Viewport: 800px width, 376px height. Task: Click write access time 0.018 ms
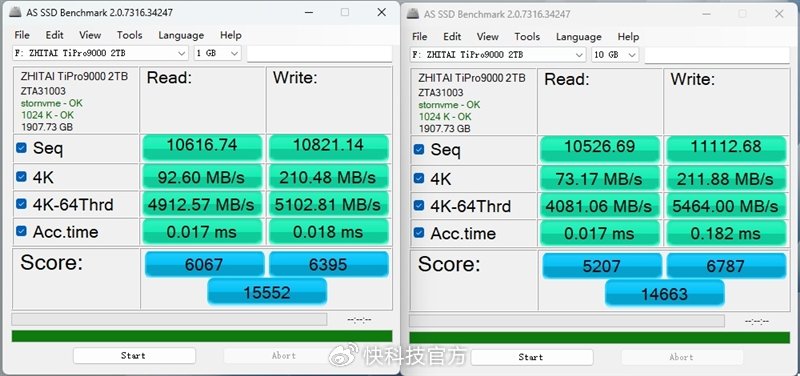(x=329, y=232)
